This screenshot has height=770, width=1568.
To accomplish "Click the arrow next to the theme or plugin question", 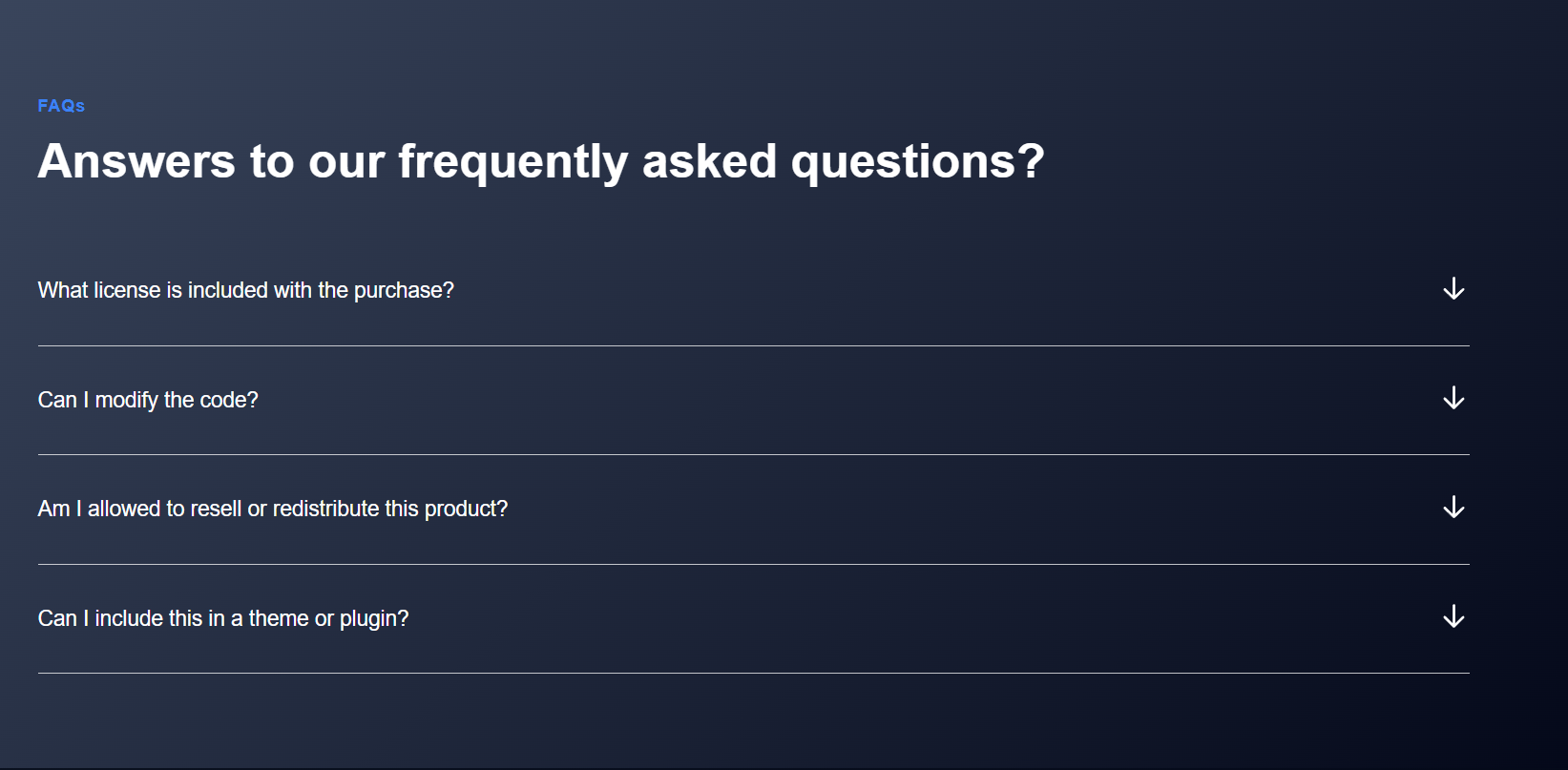I will tap(1453, 617).
